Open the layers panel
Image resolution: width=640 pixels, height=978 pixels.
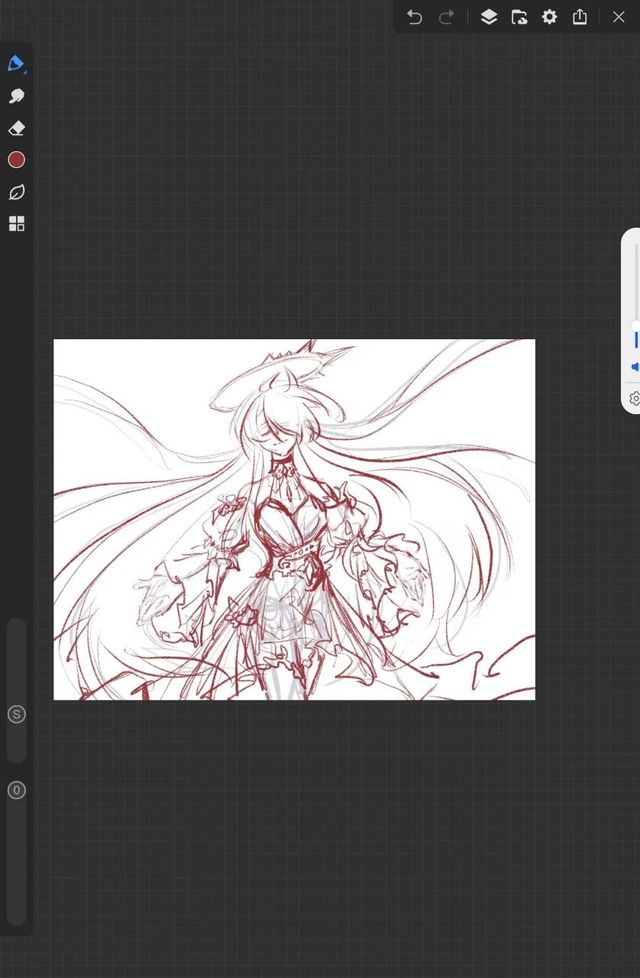click(x=488, y=17)
